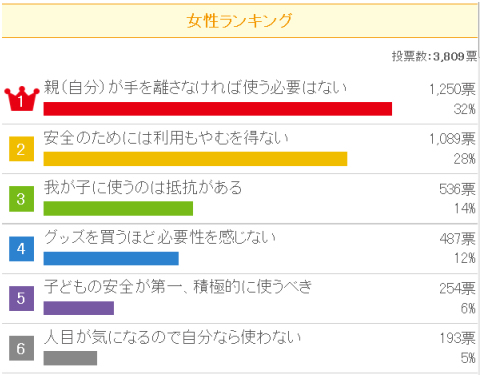Image resolution: width=480 pixels, height=375 pixels.
Task: Select option 親(自分)が手を離さなければ使う必要はない
Action: point(195,87)
